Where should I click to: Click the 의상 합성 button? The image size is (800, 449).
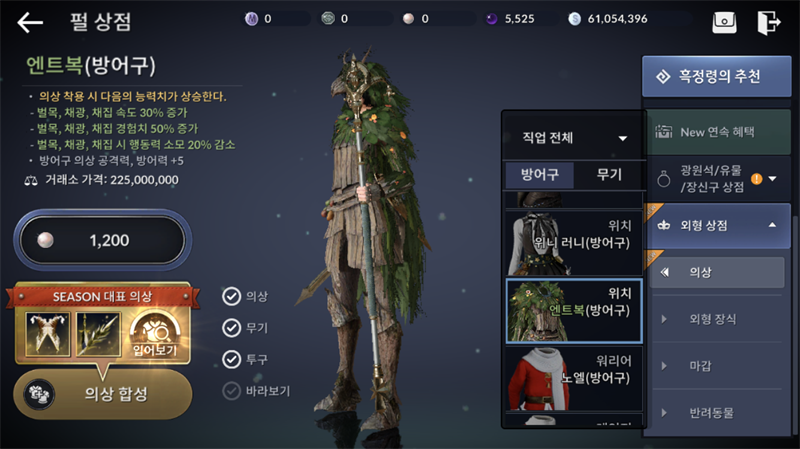pyautogui.click(x=103, y=394)
